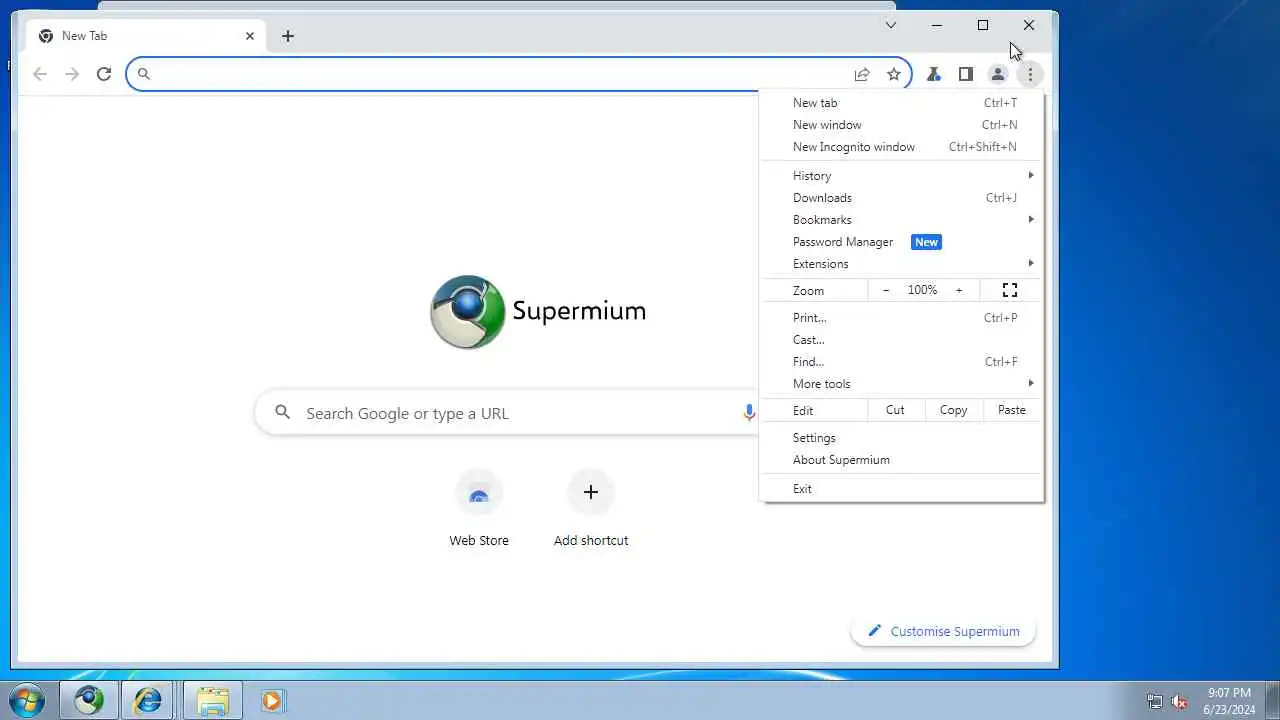Click the network tray icon
Image resolution: width=1280 pixels, height=720 pixels.
coord(1155,701)
